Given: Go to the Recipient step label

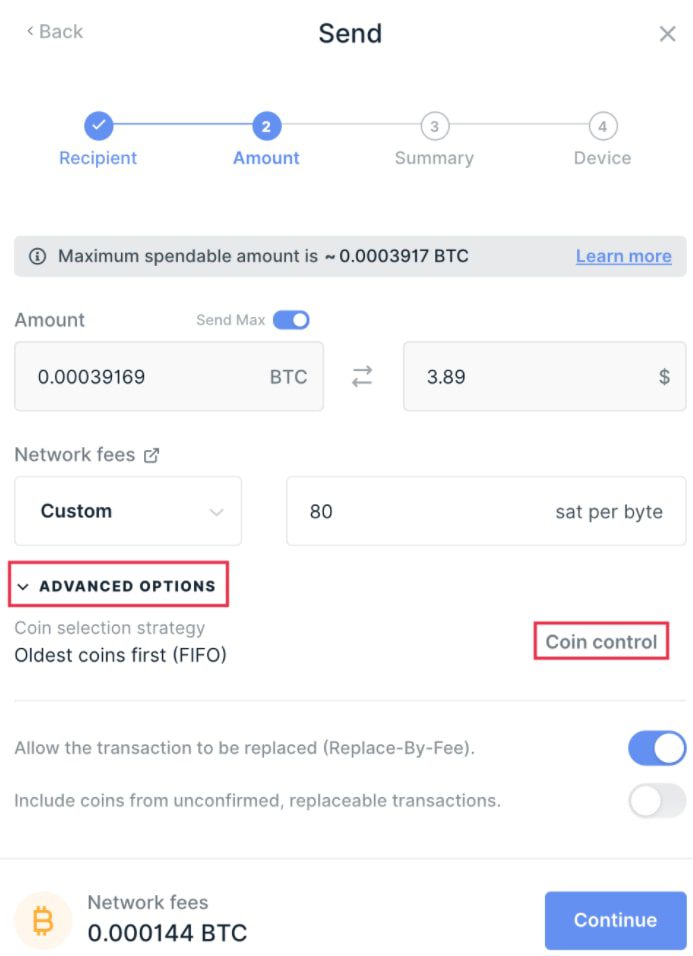Looking at the screenshot, I should pyautogui.click(x=98, y=158).
